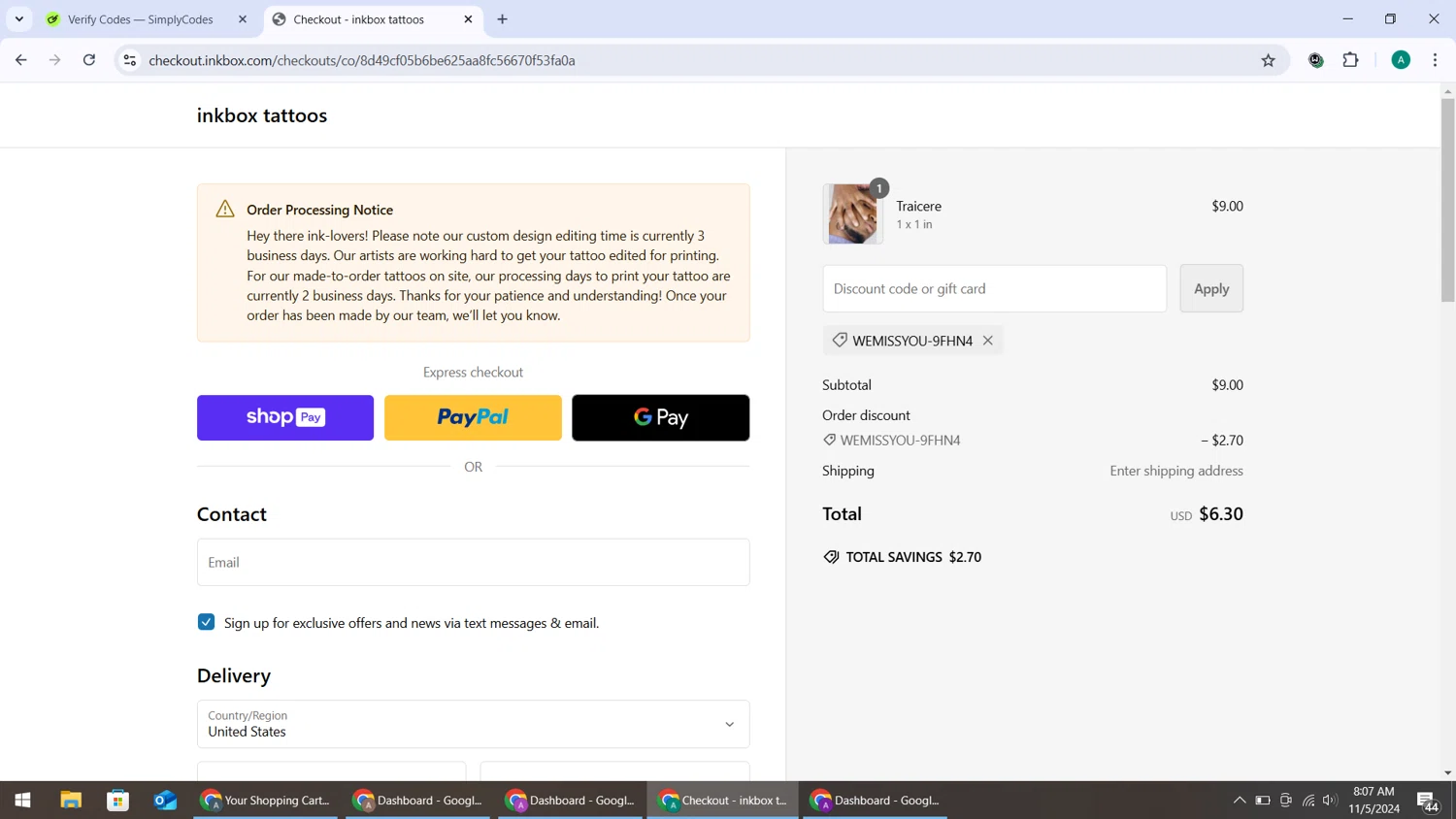Remove the WEMISSYOU-9FHN4 discount code tag
Screen dimensions: 1456x819
987,341
